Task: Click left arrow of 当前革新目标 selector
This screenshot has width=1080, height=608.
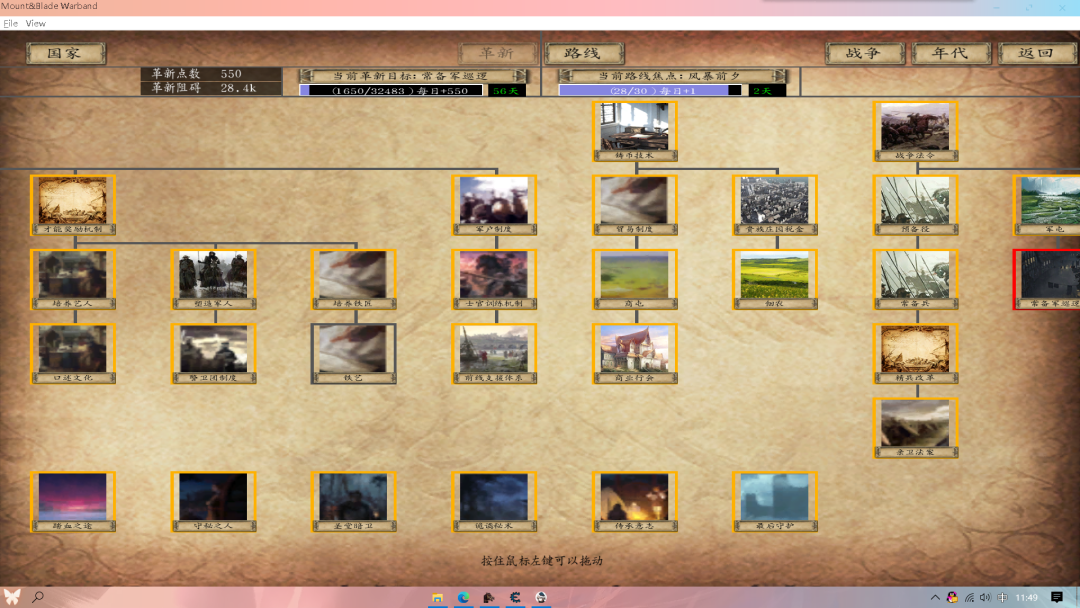Action: pyautogui.click(x=307, y=76)
